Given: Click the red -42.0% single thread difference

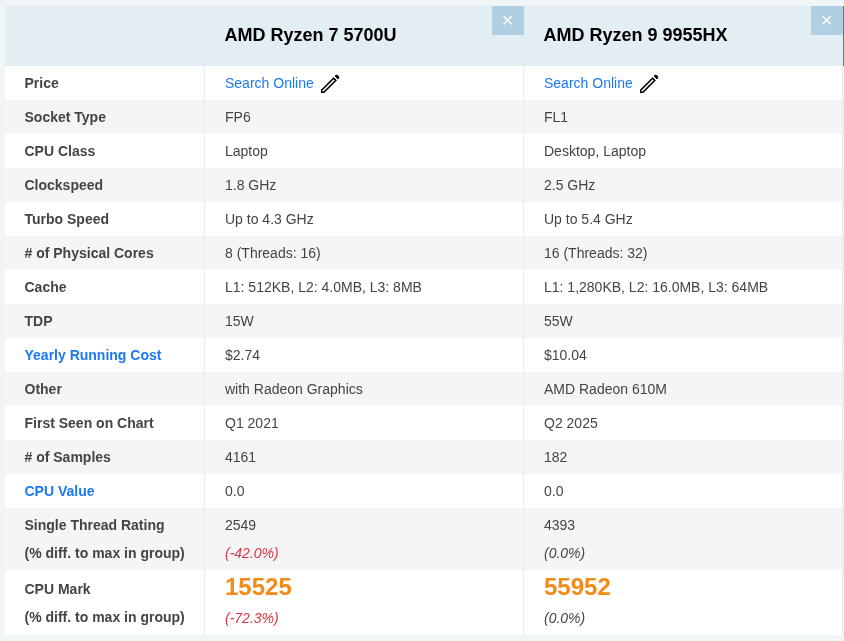Looking at the screenshot, I should click(252, 553).
